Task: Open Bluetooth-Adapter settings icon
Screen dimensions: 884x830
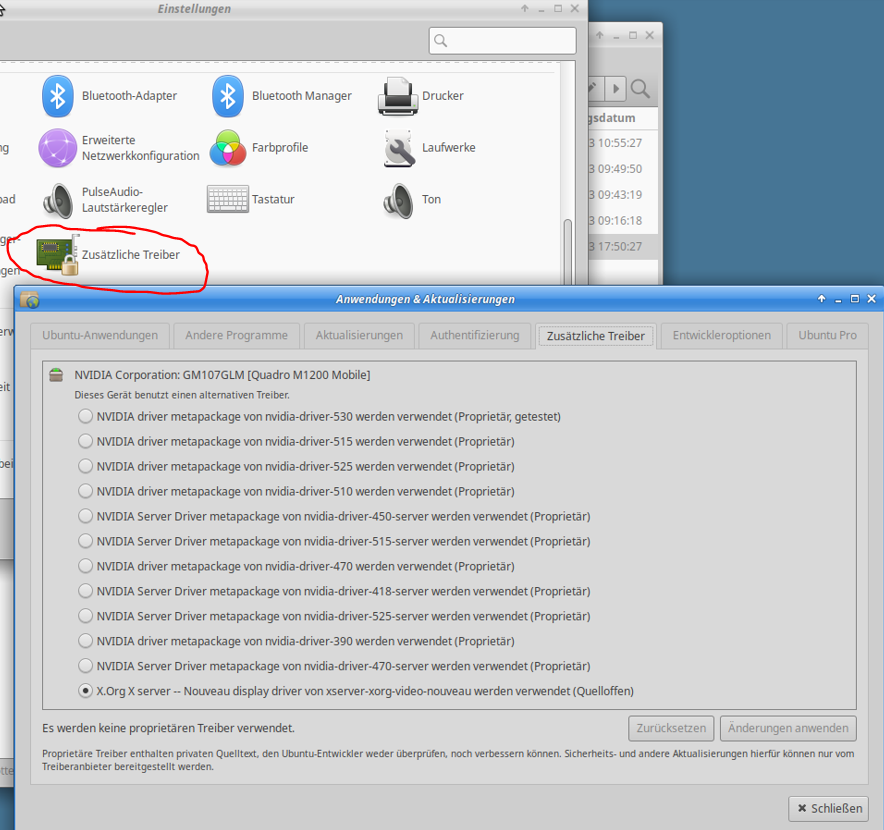Action: 58,96
